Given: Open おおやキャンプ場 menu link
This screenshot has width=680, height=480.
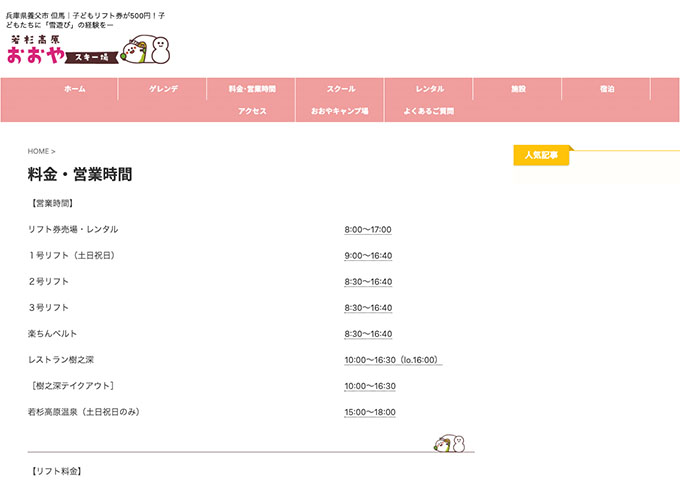Looking at the screenshot, I should tap(340, 111).
